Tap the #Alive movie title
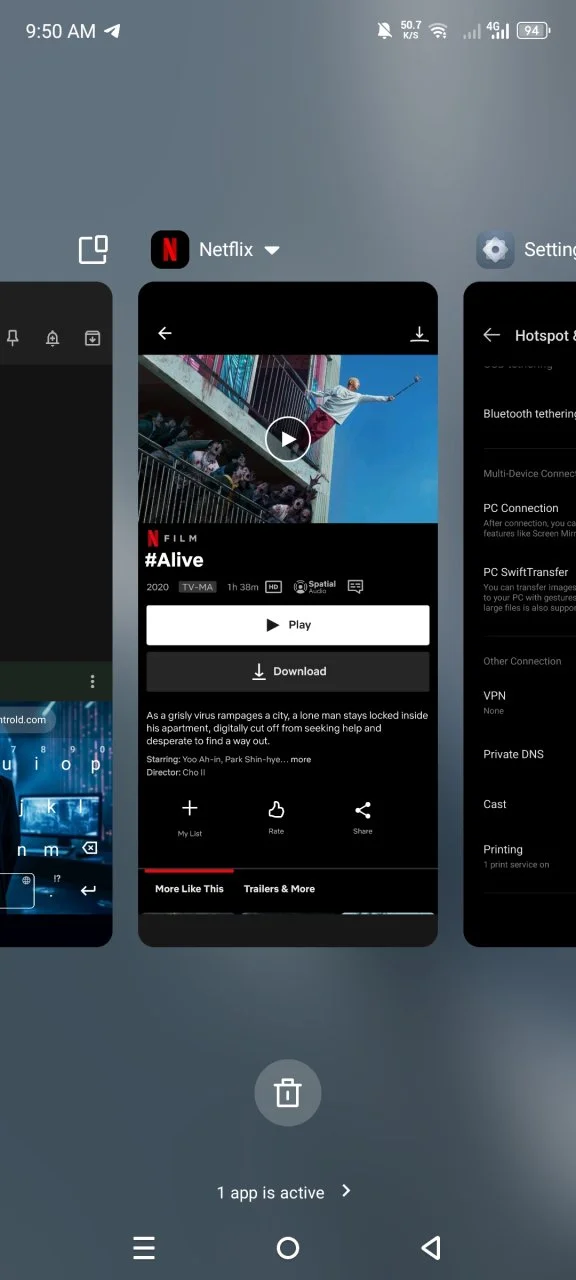The image size is (576, 1280). coord(174,560)
